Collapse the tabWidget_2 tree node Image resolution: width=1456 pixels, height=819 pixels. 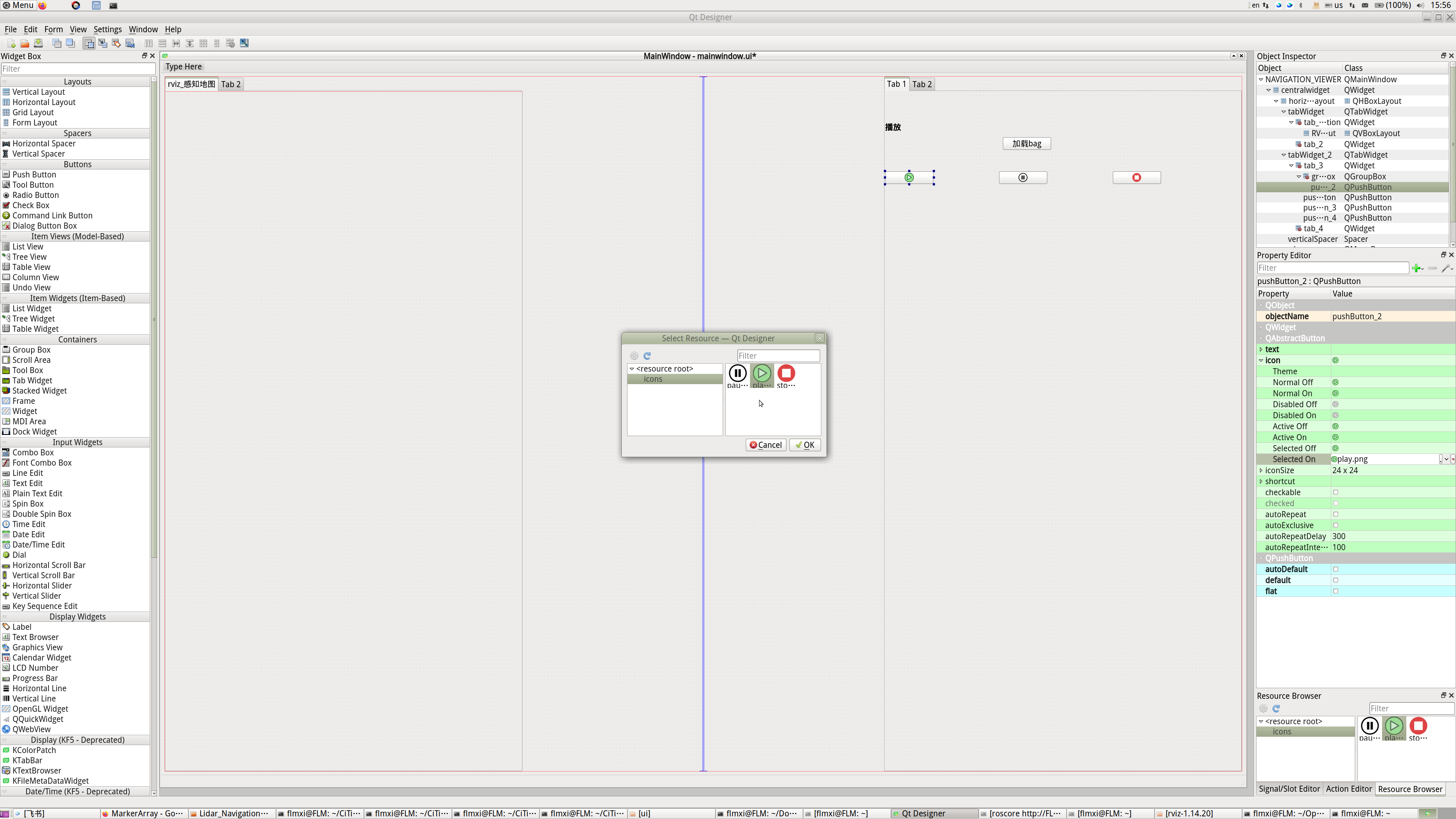(1283, 155)
